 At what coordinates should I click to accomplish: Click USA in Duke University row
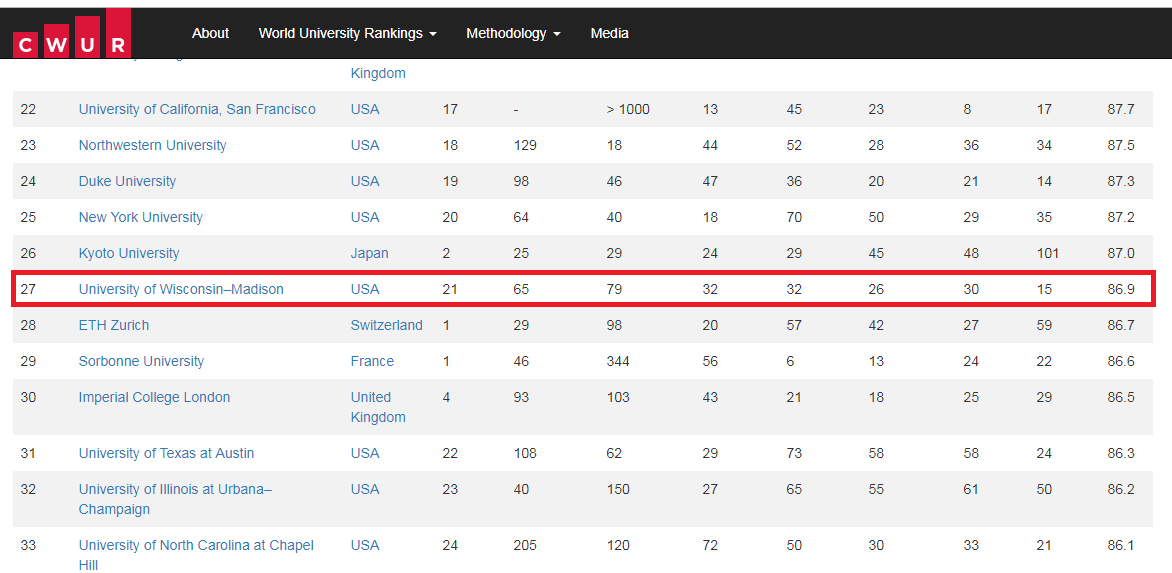pyautogui.click(x=365, y=181)
